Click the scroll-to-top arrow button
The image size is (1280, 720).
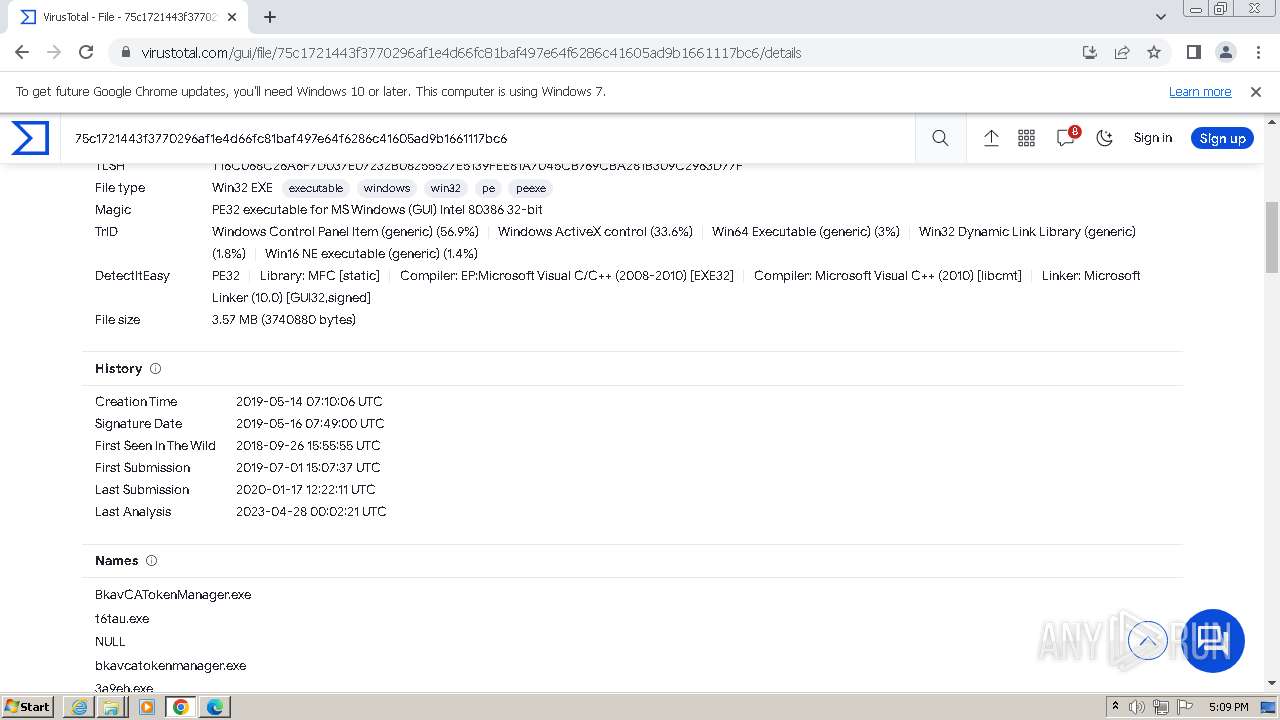click(1147, 640)
